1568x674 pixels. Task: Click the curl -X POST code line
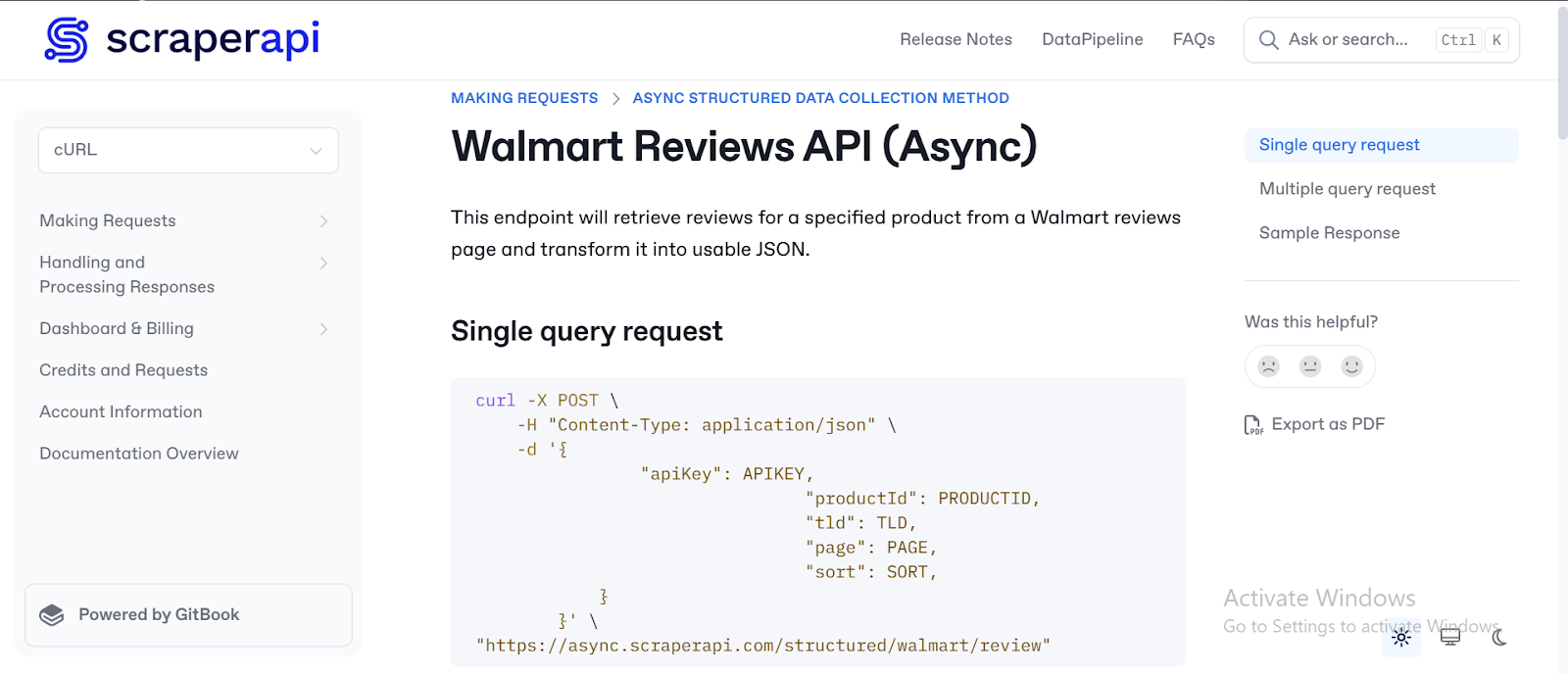(x=547, y=401)
